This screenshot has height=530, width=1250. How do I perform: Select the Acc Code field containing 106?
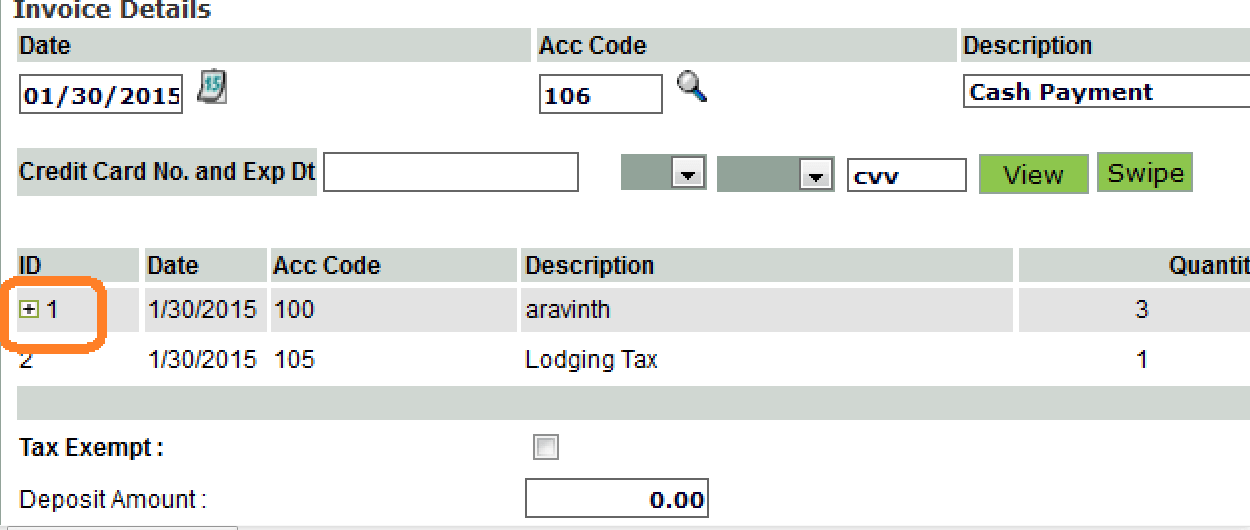(601, 95)
